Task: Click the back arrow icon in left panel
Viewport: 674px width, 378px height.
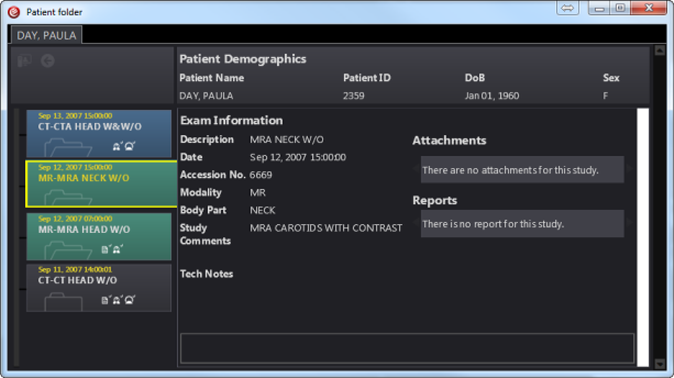Action: (x=48, y=61)
